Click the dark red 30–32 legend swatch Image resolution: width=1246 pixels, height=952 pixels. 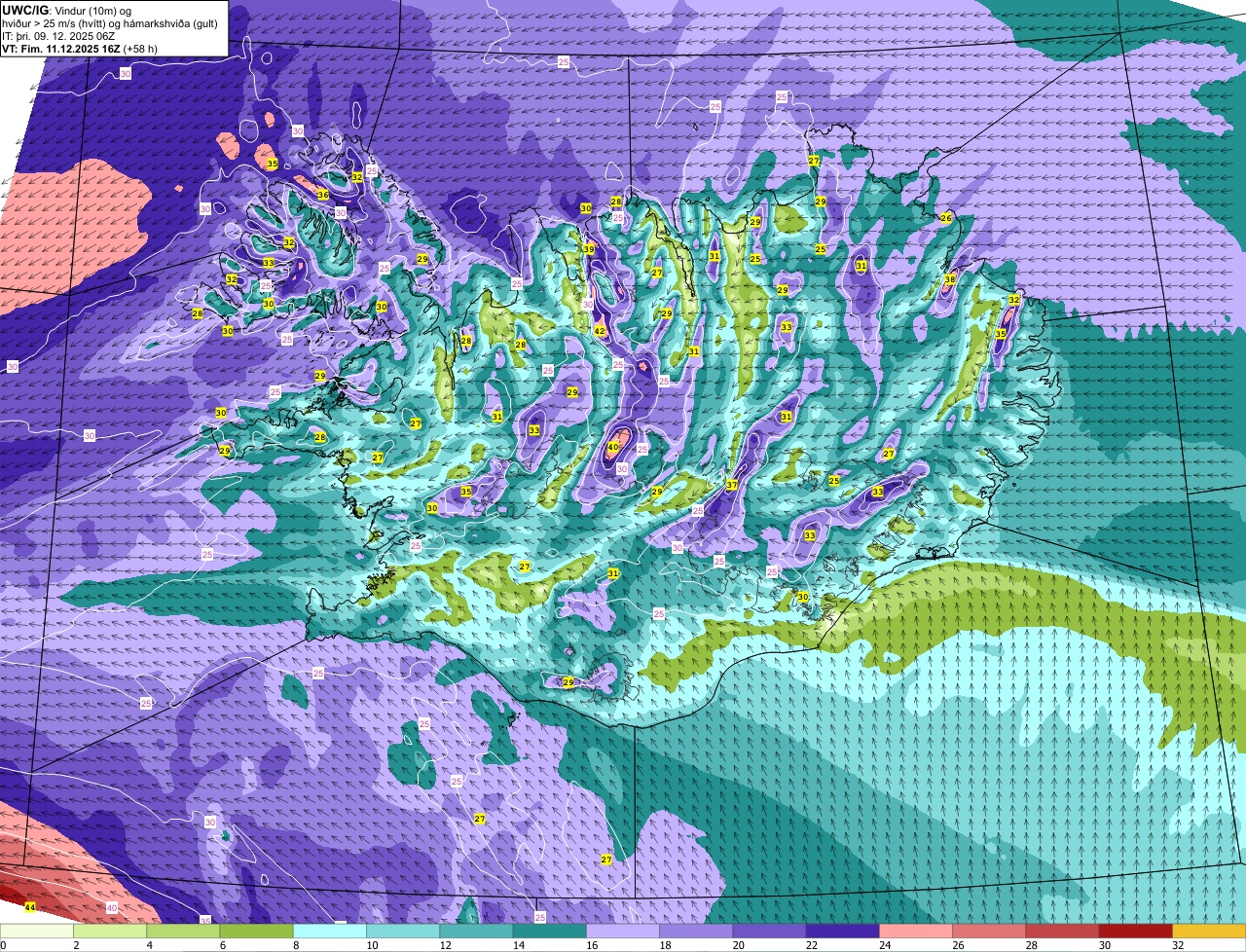coord(1135,932)
